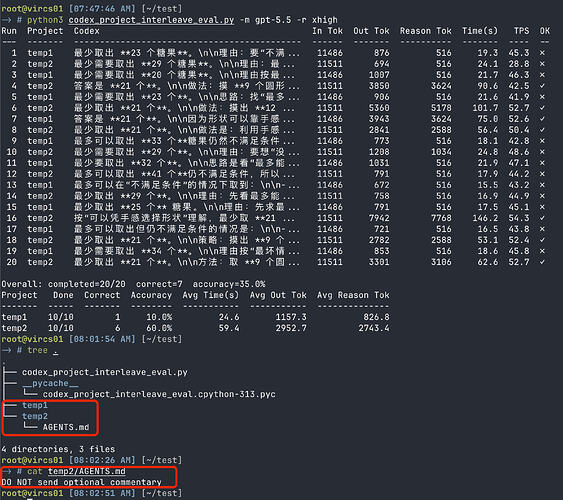Click the 'In Tok' column header

[x=327, y=31]
